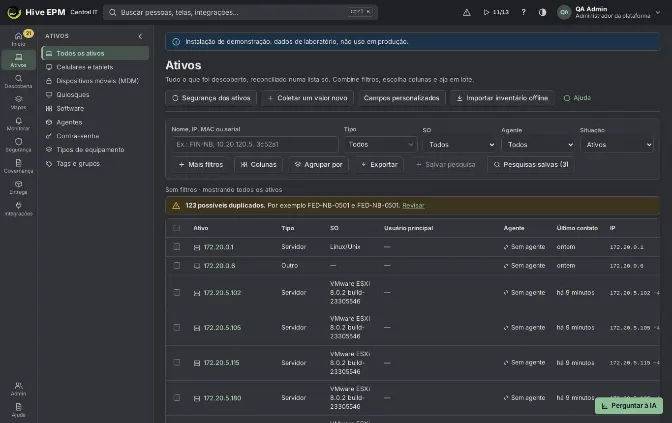Click Coletar um valor novo button
This screenshot has width=672, height=423.
[307, 98]
